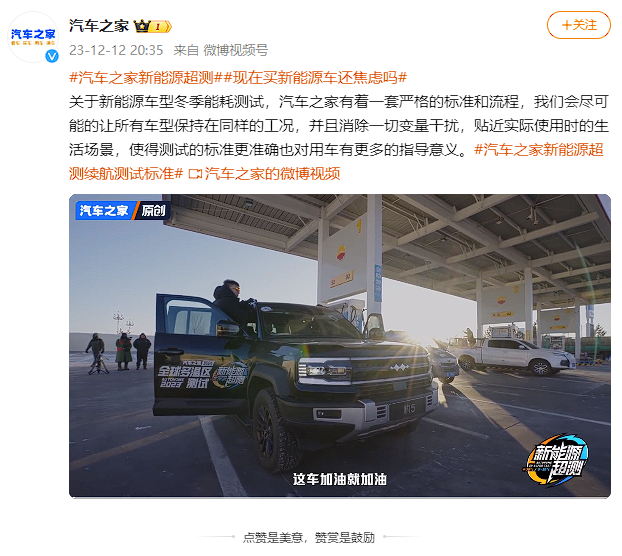Screen dimensions: 622x556
Task: Play the pickup truck video thumbnail
Action: [x=340, y=345]
